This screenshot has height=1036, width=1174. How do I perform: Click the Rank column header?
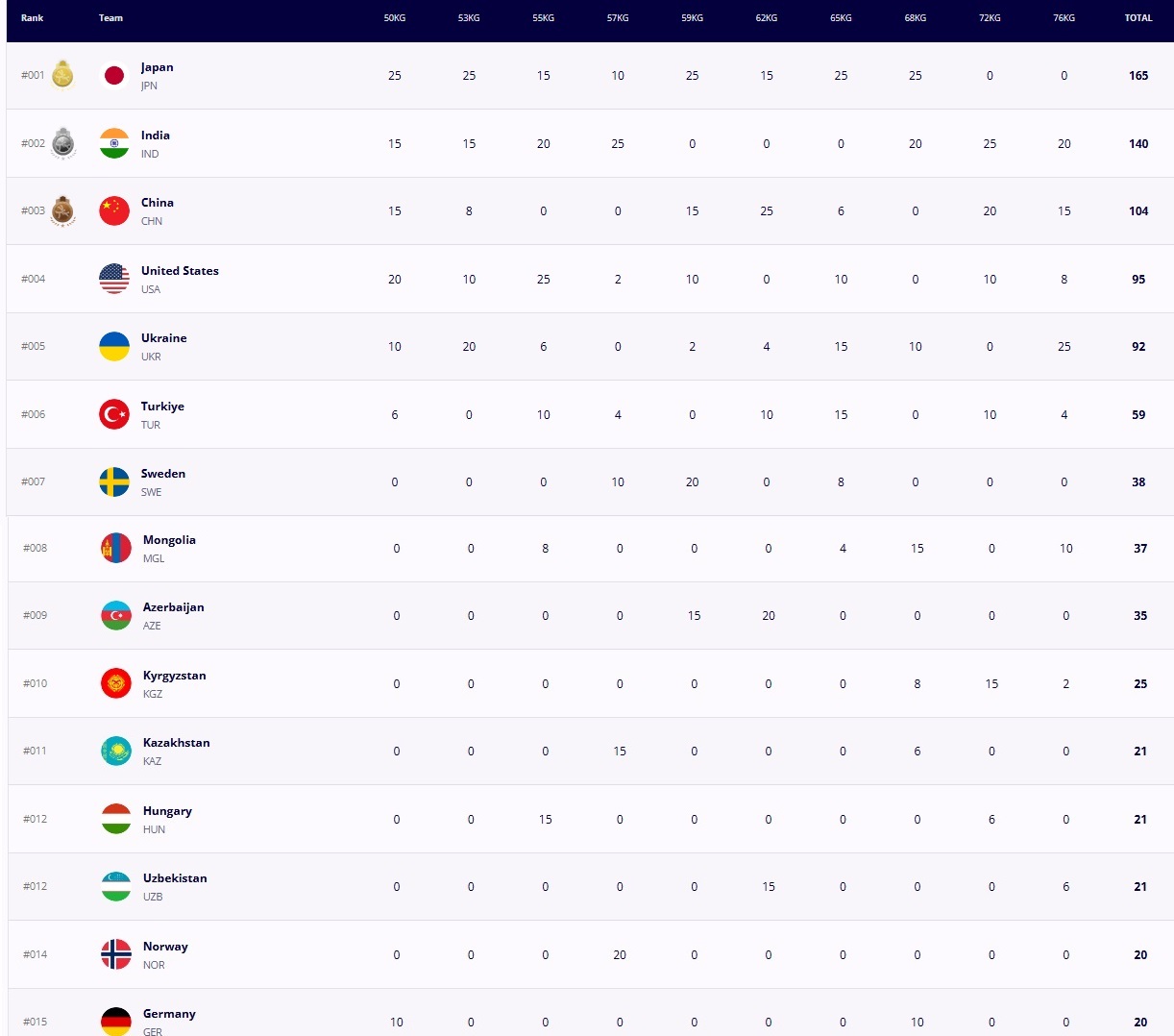[x=33, y=18]
